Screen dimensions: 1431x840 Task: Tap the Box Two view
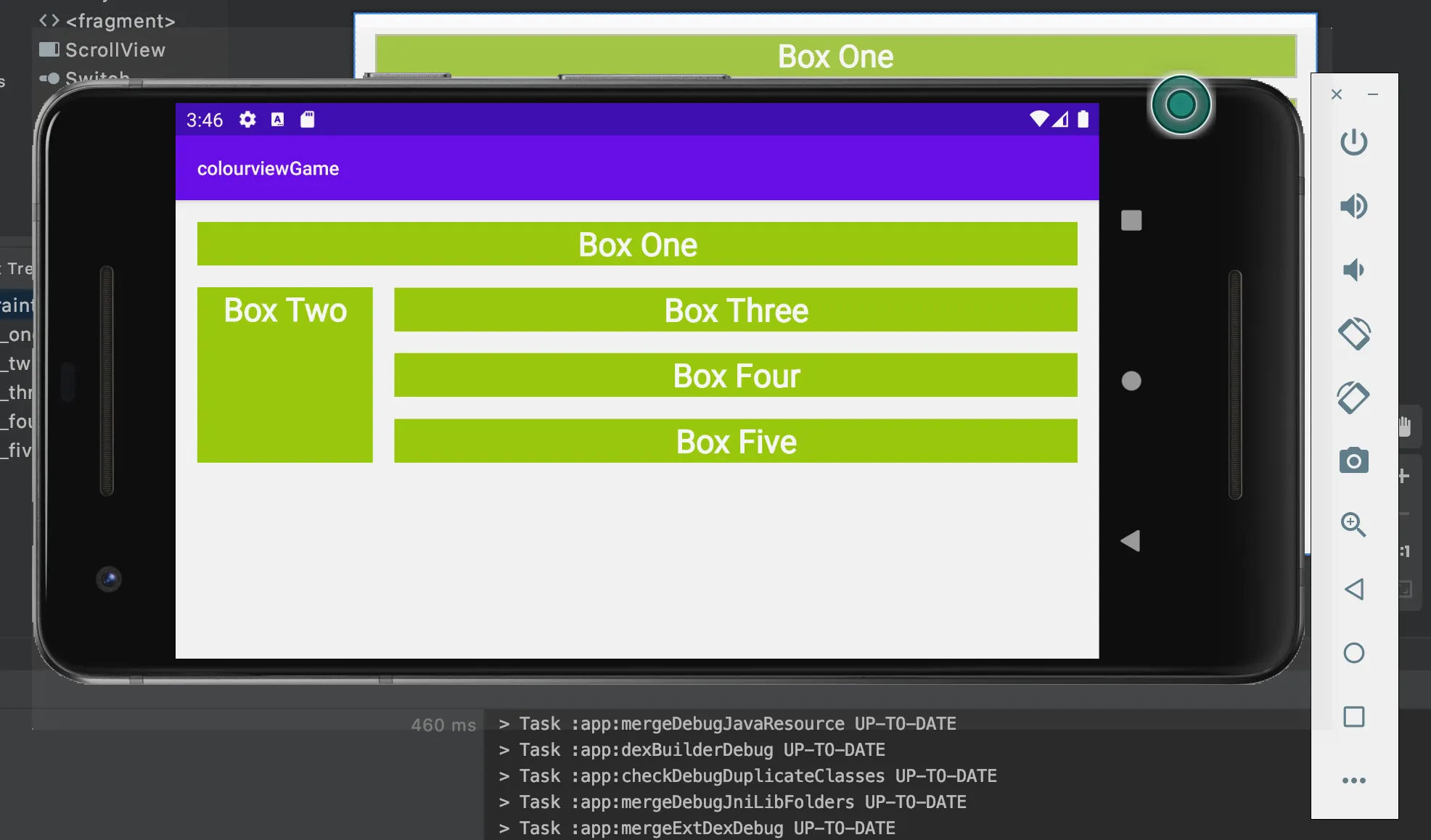(x=285, y=375)
